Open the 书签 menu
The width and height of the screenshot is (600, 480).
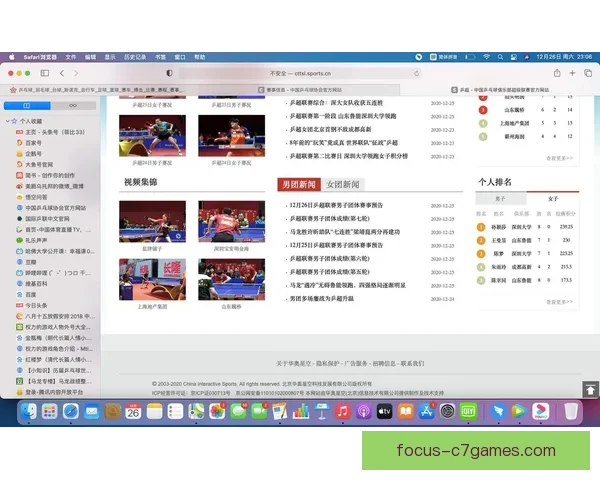point(160,57)
